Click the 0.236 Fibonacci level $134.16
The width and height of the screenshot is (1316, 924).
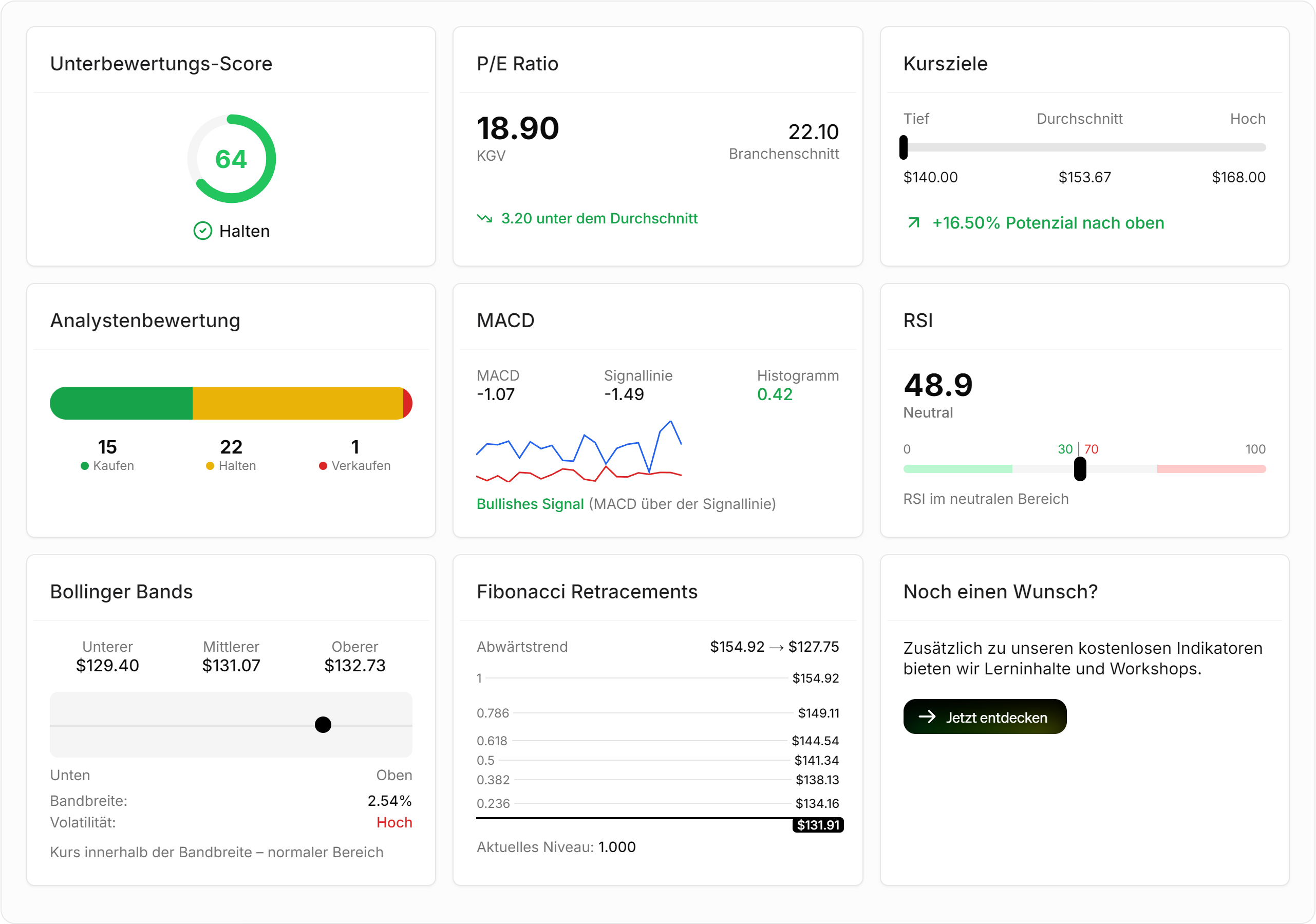817,803
